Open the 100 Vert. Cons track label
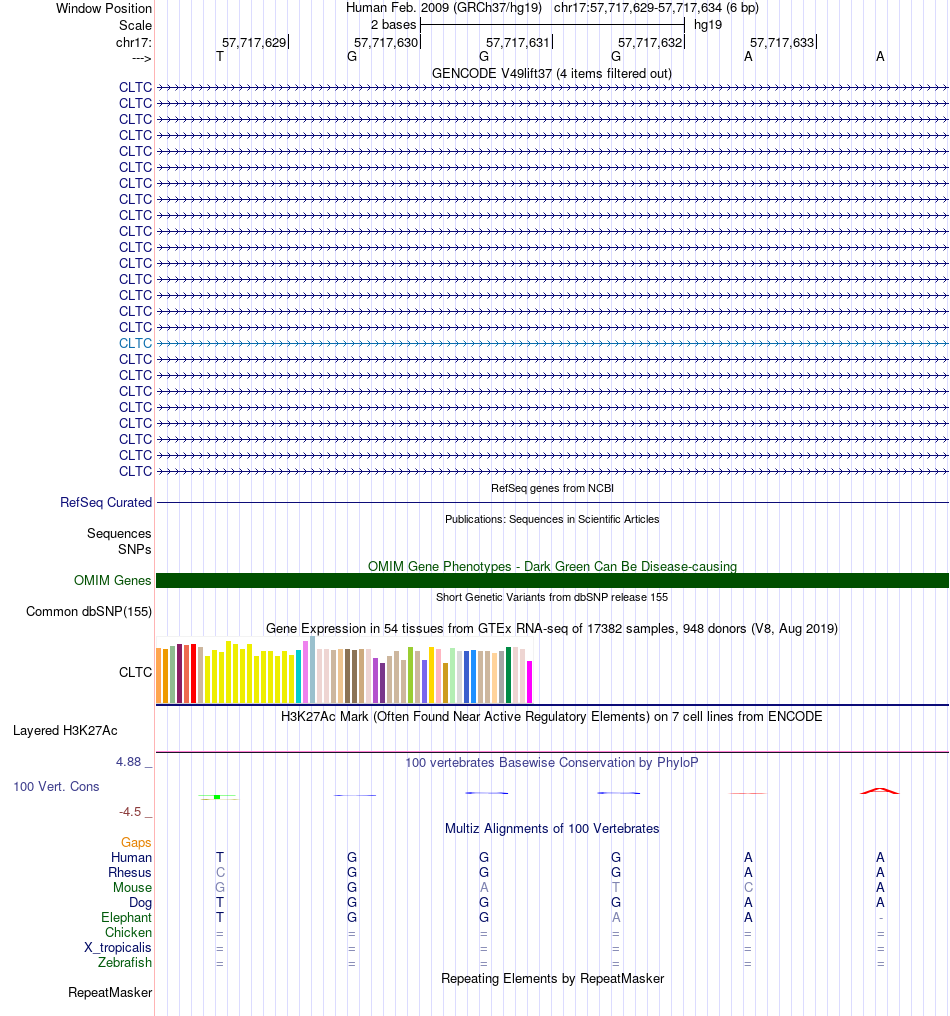This screenshot has width=950, height=1016. (56, 787)
